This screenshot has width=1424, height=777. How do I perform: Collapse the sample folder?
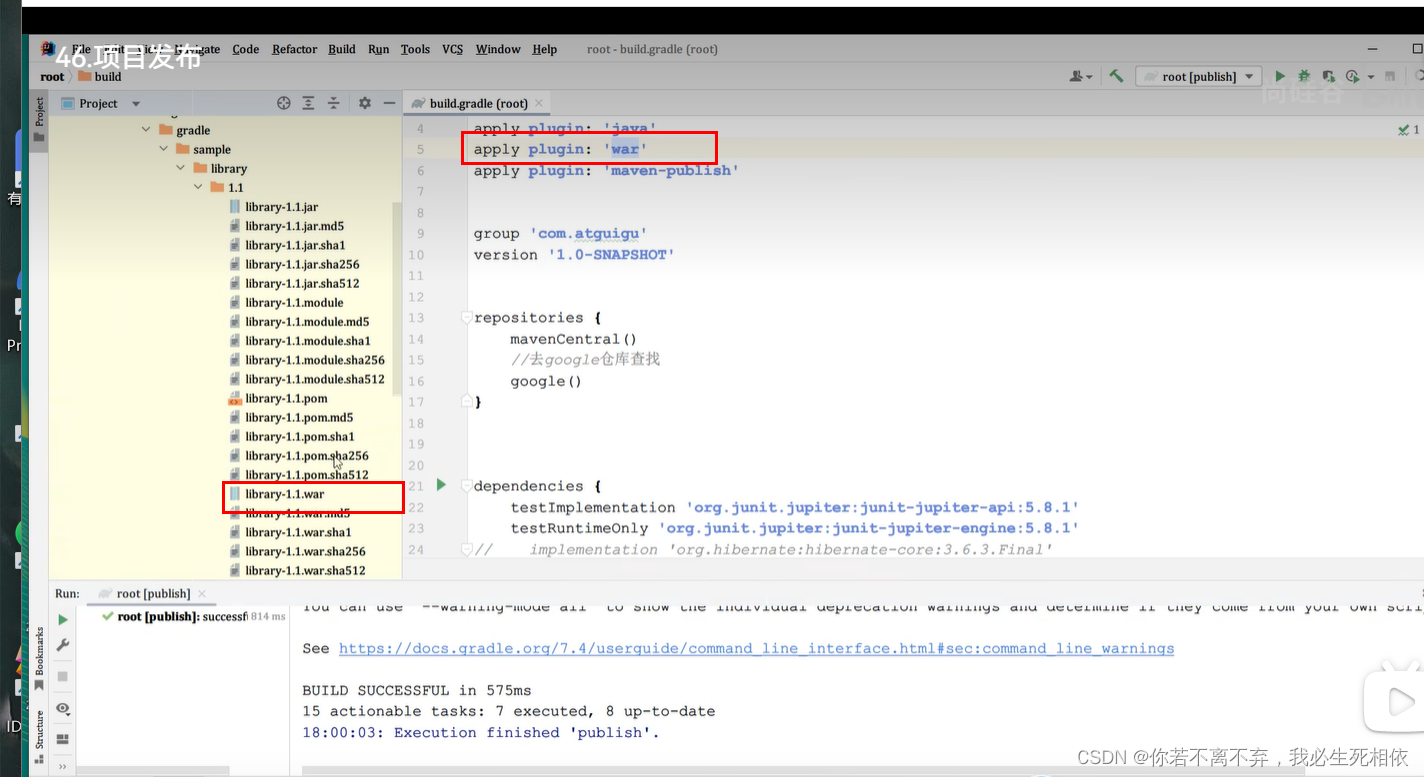point(164,149)
